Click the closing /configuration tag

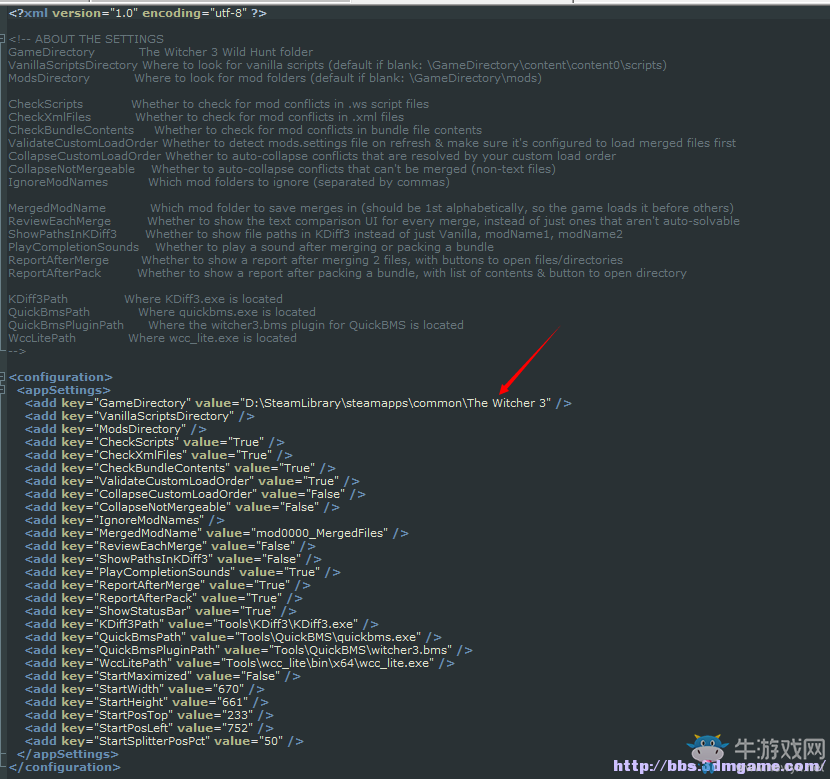[x=65, y=766]
